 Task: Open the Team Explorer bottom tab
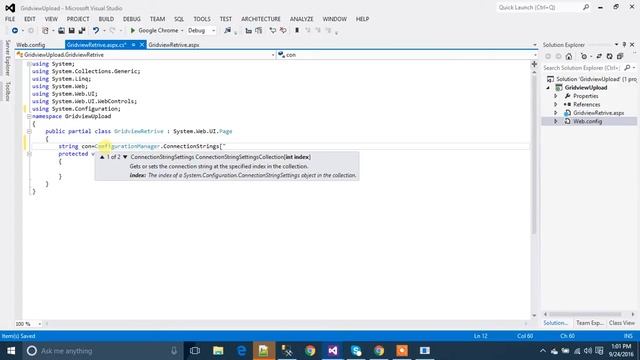click(589, 323)
